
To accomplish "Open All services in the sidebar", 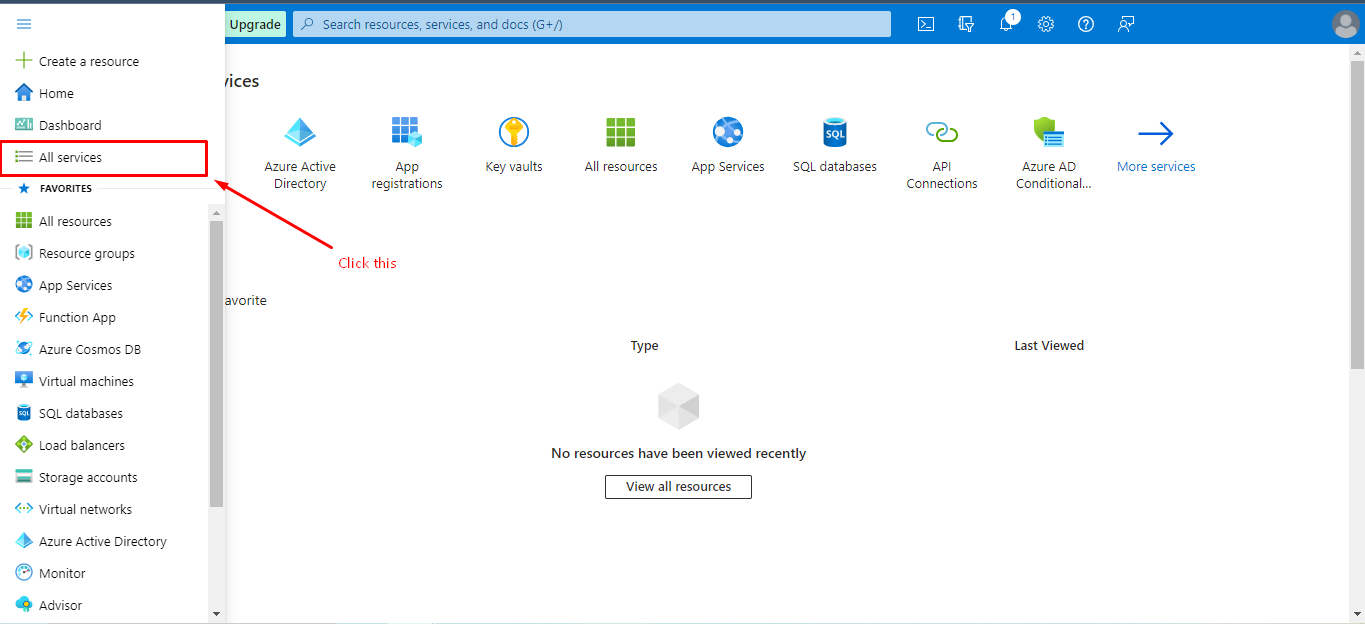I will [x=104, y=157].
